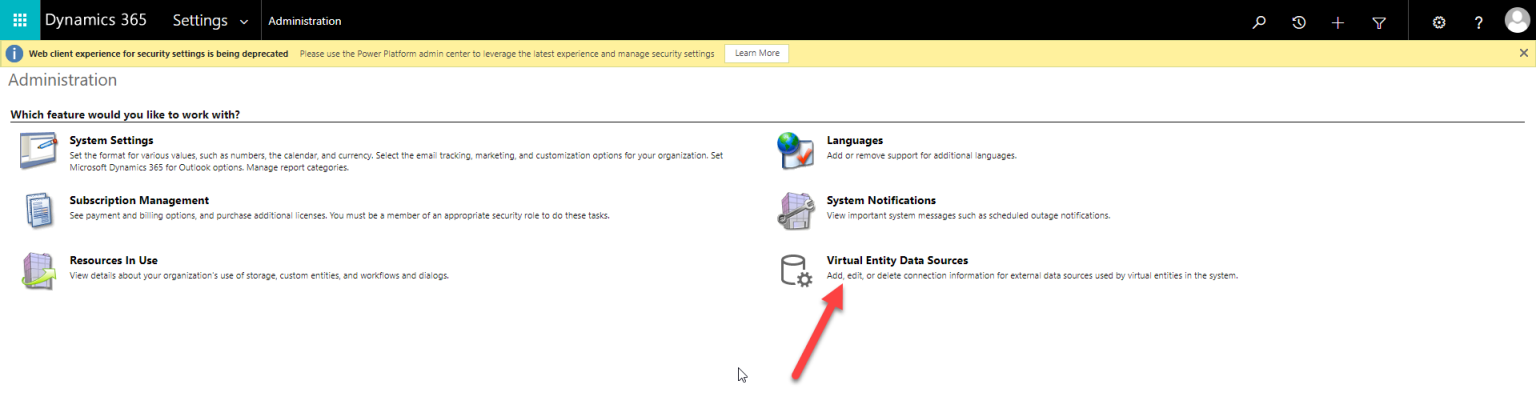
Task: Click 'Add, edit, or delete connection information' text
Action: [x=1032, y=275]
